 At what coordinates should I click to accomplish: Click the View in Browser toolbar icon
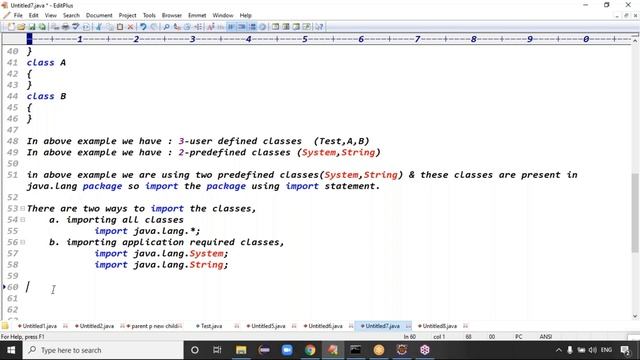87,27
